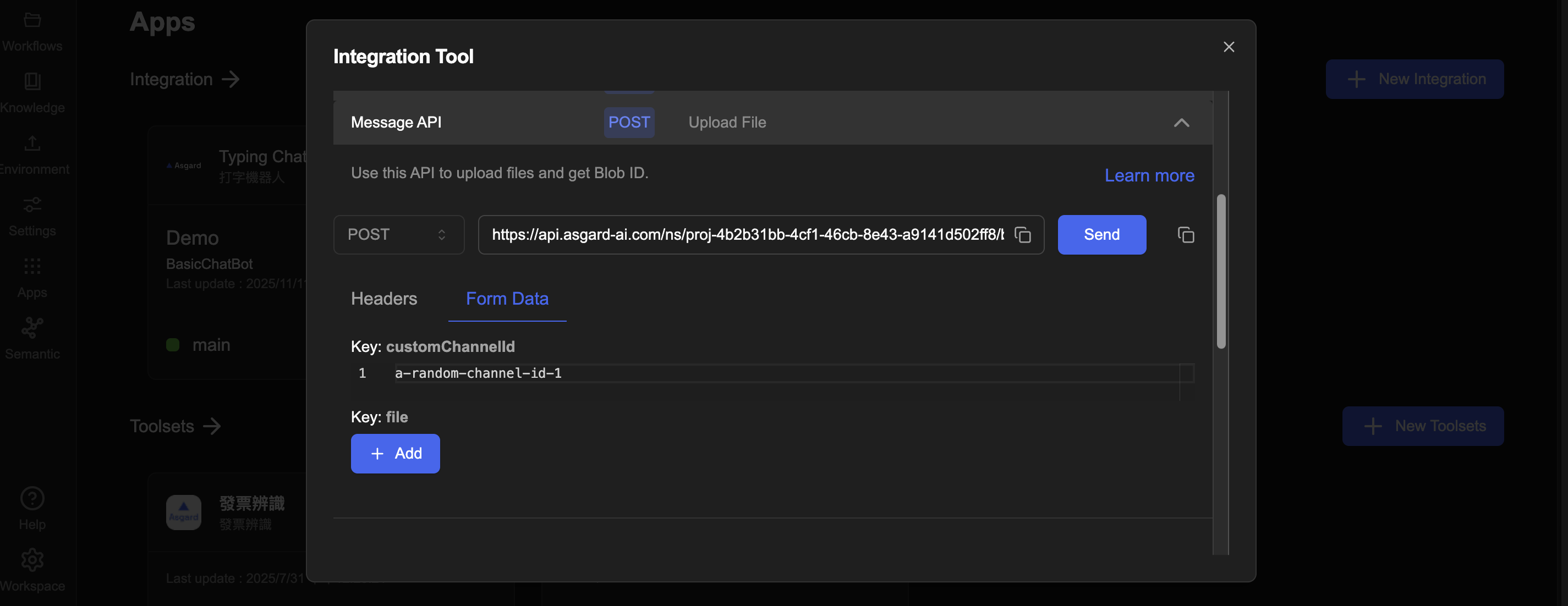The width and height of the screenshot is (1568, 606).
Task: Click copy icon next to Send
Action: (x=1185, y=235)
